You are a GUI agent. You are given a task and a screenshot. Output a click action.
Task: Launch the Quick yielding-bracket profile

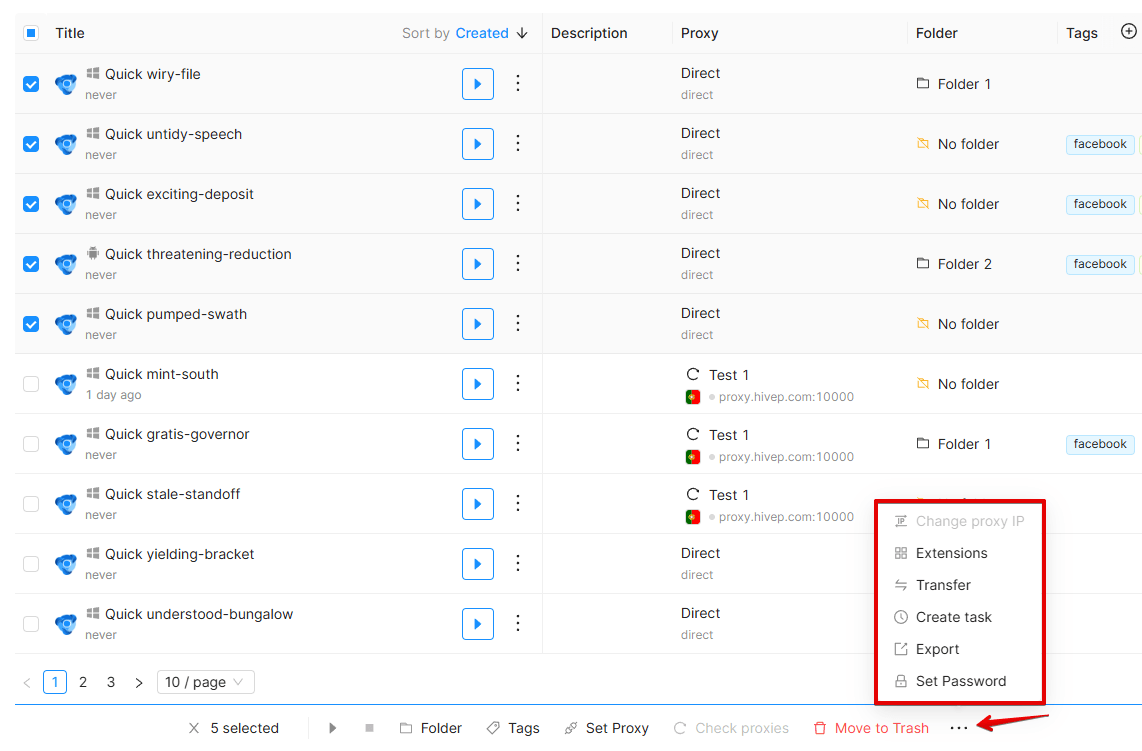tap(478, 564)
